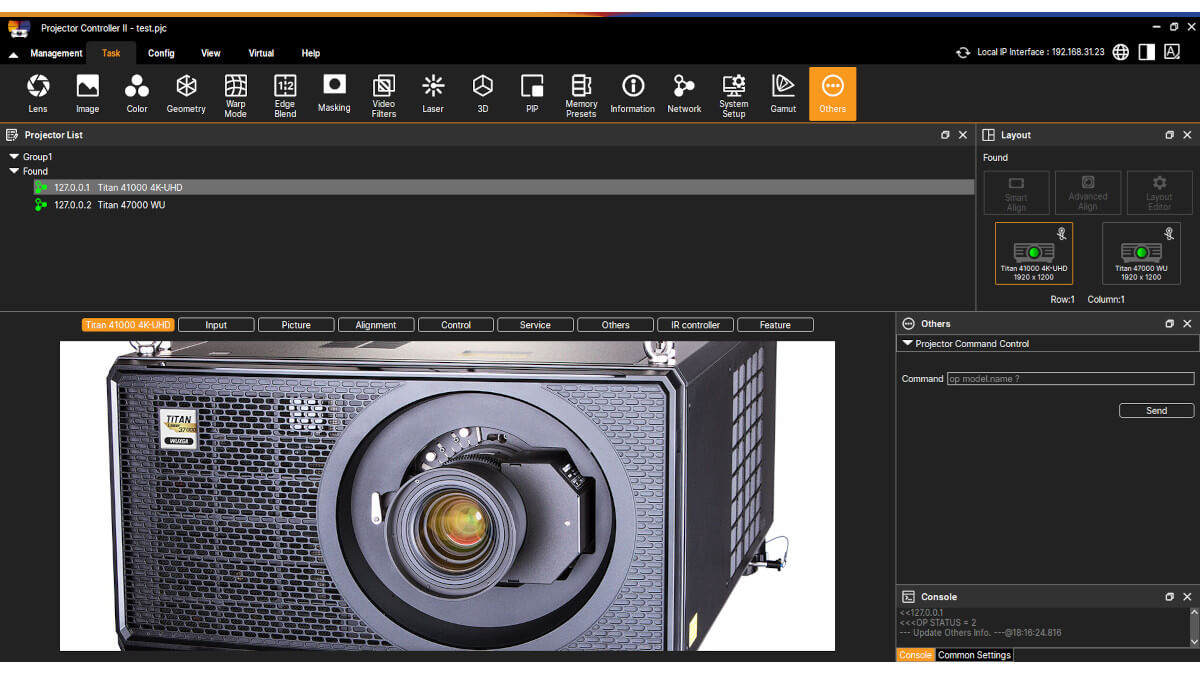Screen dimensions: 1200x675
Task: Open the Help tab
Action: coord(311,54)
